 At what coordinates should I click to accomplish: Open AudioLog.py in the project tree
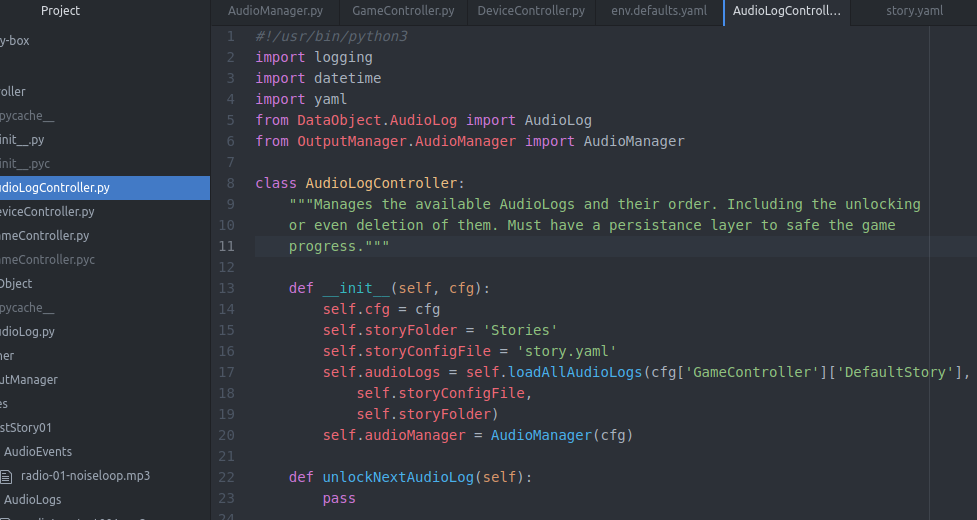click(x=27, y=331)
